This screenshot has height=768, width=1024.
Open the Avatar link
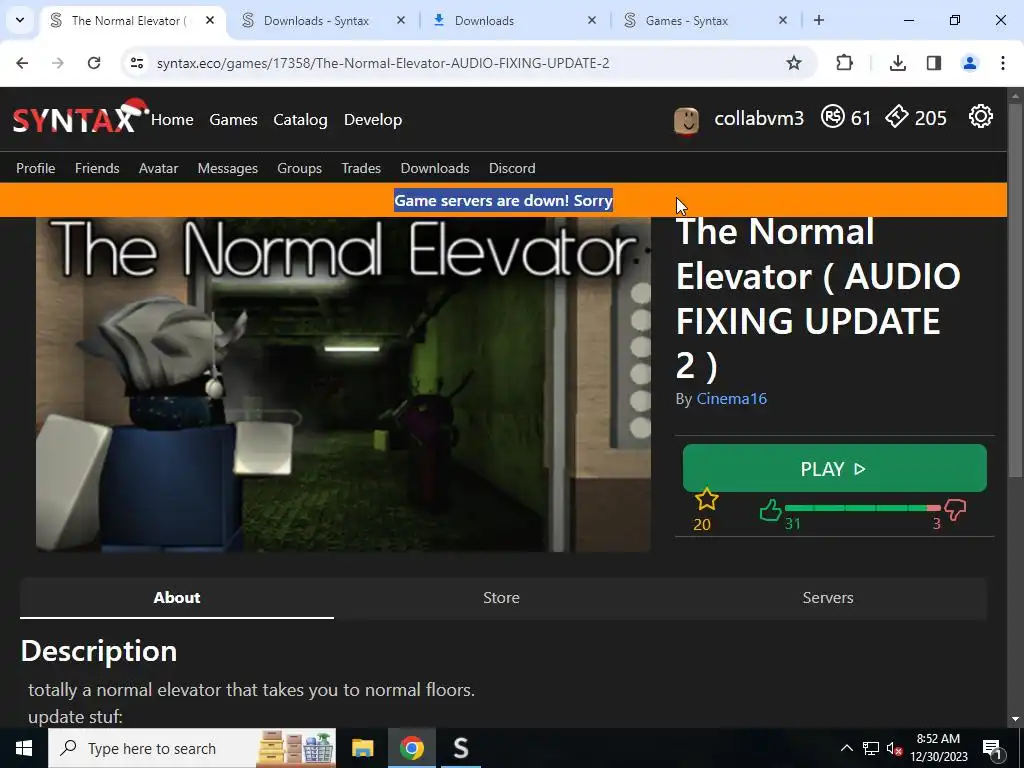[159, 168]
